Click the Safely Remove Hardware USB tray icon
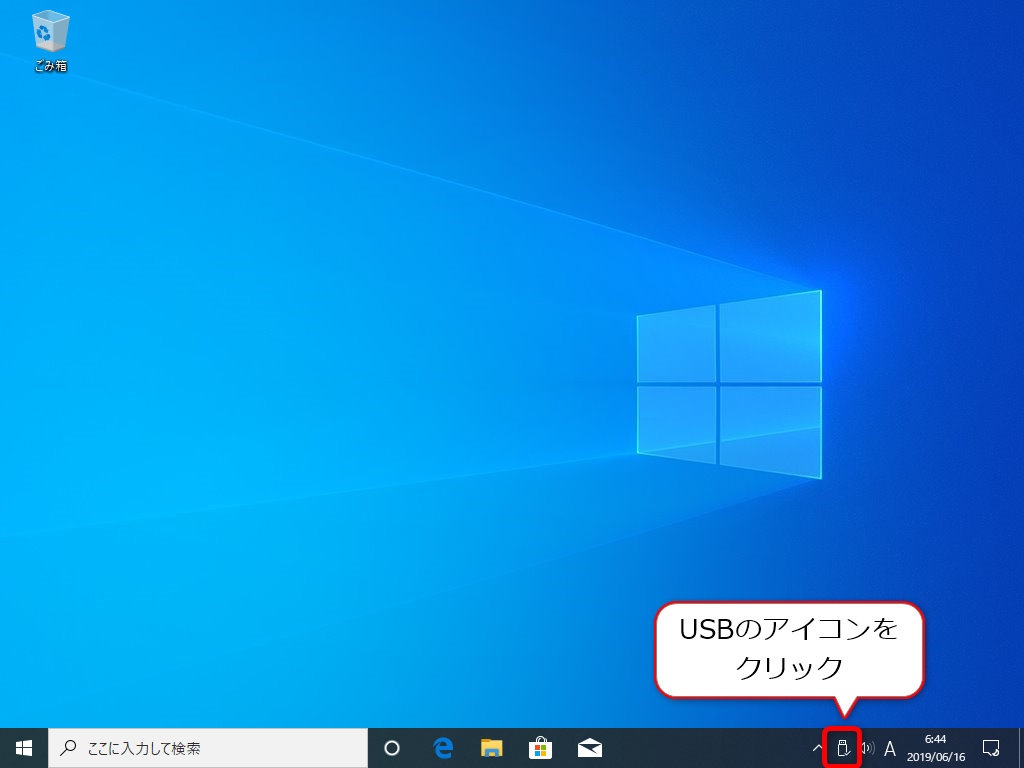This screenshot has width=1024, height=768. click(x=841, y=748)
